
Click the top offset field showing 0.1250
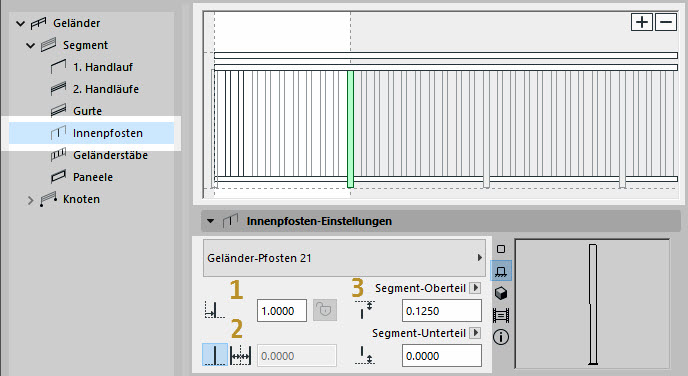[442, 311]
